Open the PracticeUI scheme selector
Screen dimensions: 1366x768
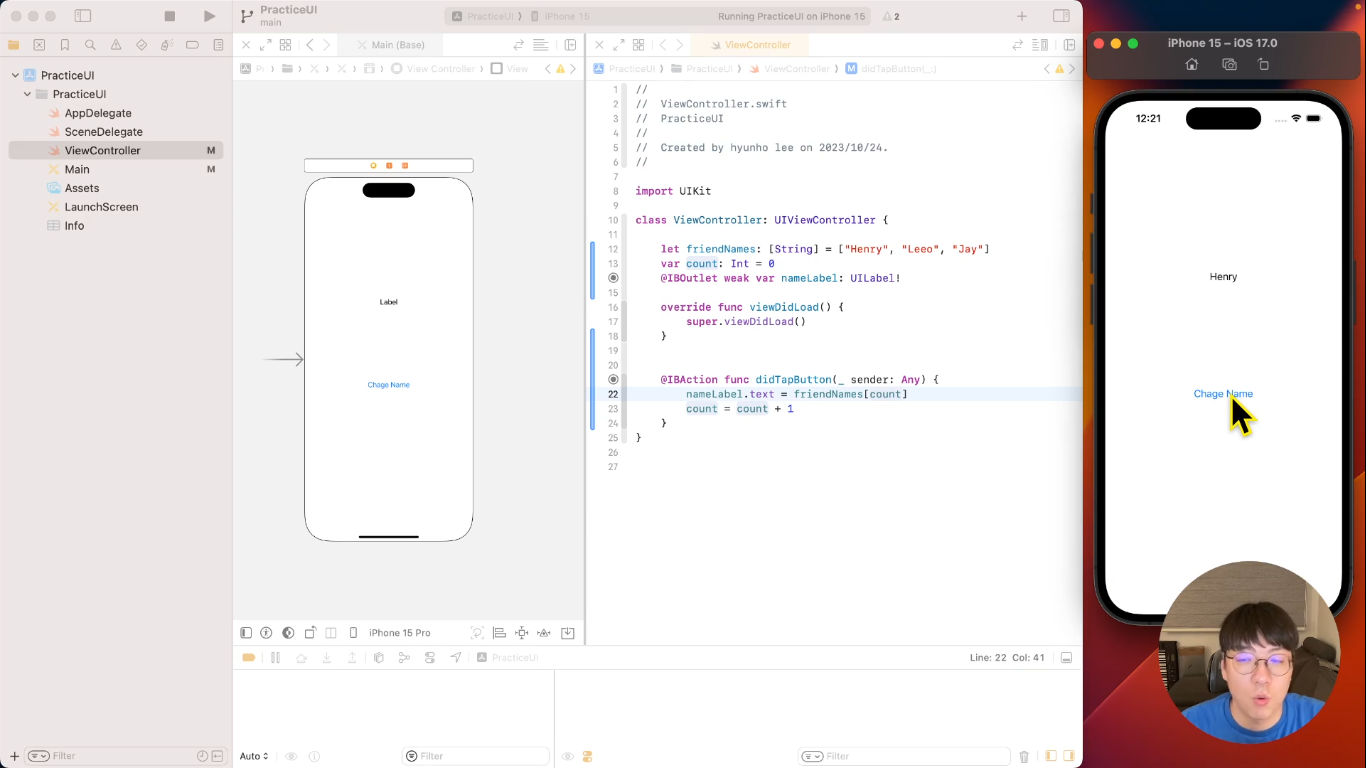tap(486, 16)
